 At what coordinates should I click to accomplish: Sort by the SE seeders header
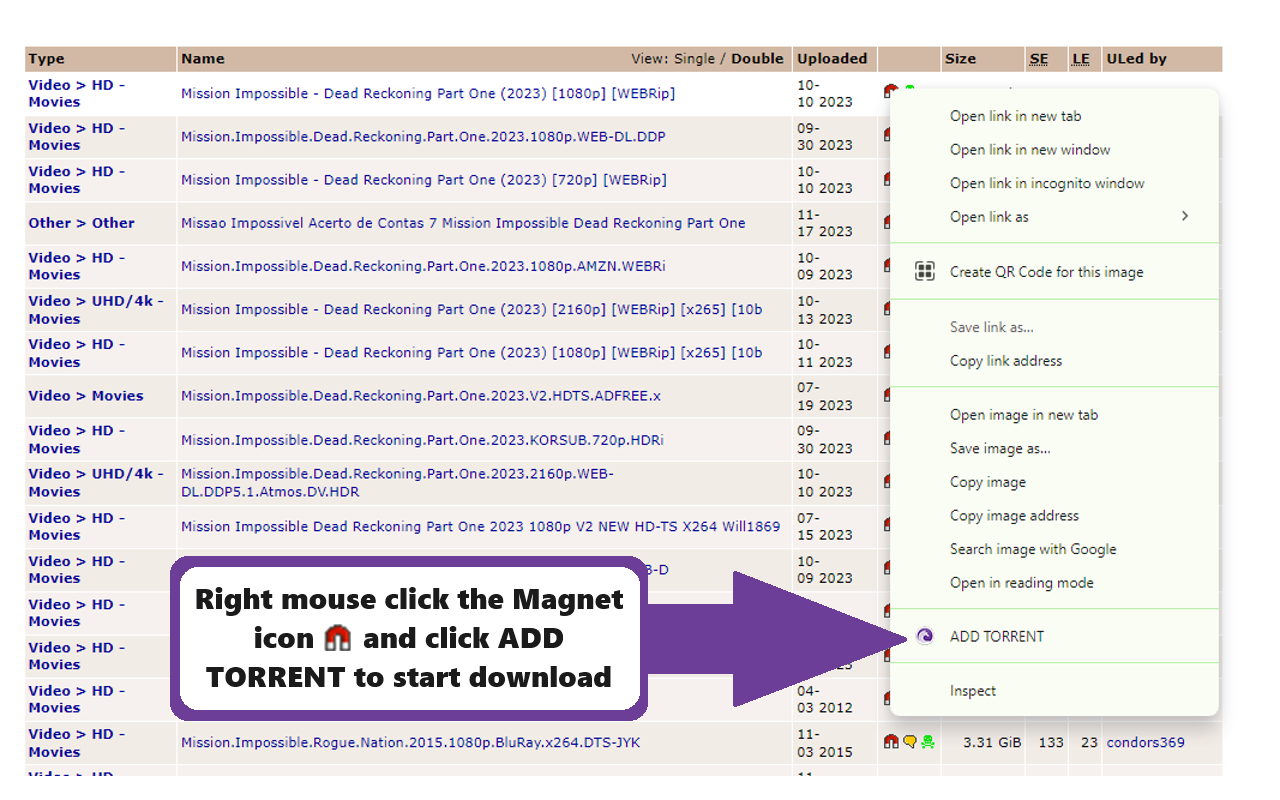point(1039,59)
